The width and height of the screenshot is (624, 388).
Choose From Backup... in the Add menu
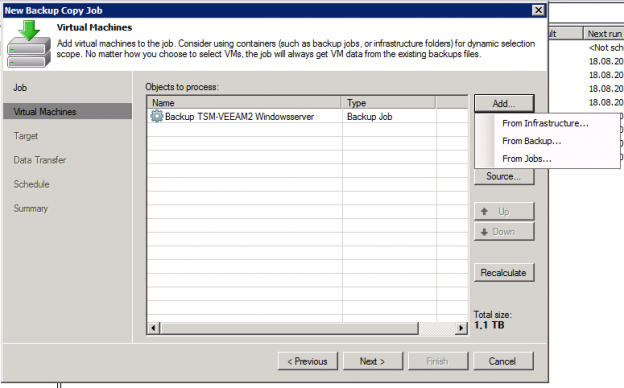531,141
